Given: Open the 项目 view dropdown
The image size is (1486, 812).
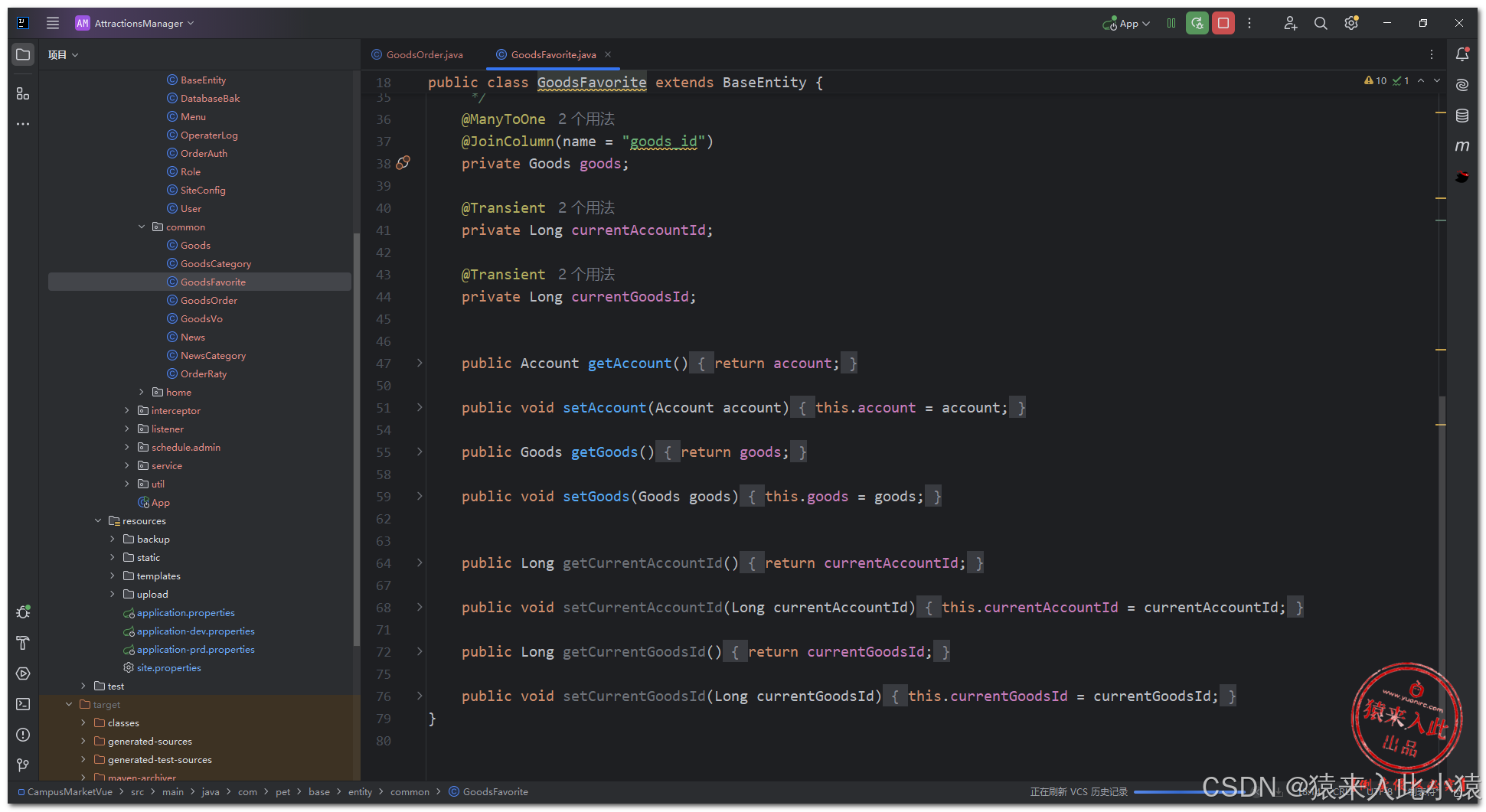Looking at the screenshot, I should (63, 54).
